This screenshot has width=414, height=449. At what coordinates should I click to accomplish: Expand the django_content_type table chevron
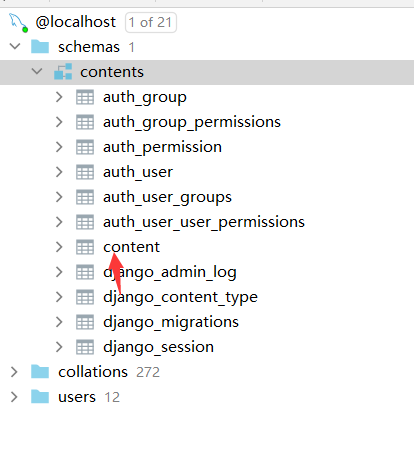click(x=59, y=297)
